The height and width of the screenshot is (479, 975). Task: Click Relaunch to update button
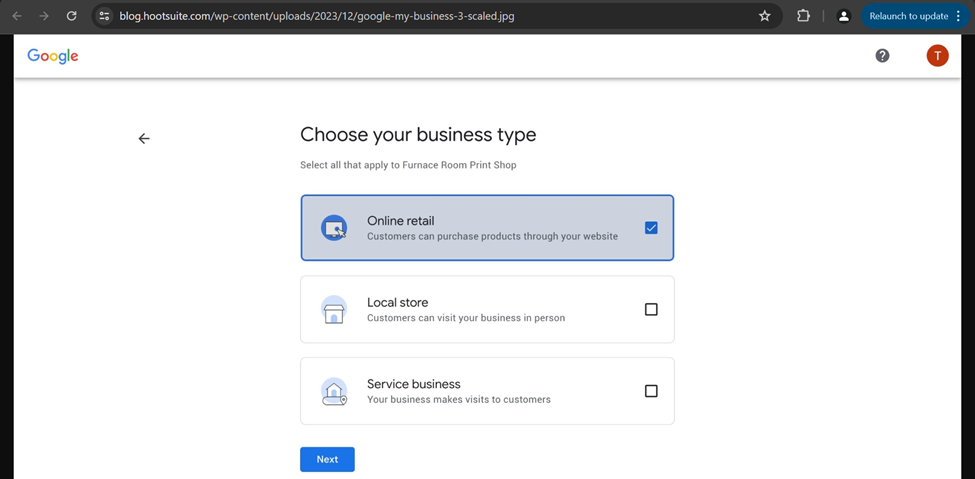908,16
